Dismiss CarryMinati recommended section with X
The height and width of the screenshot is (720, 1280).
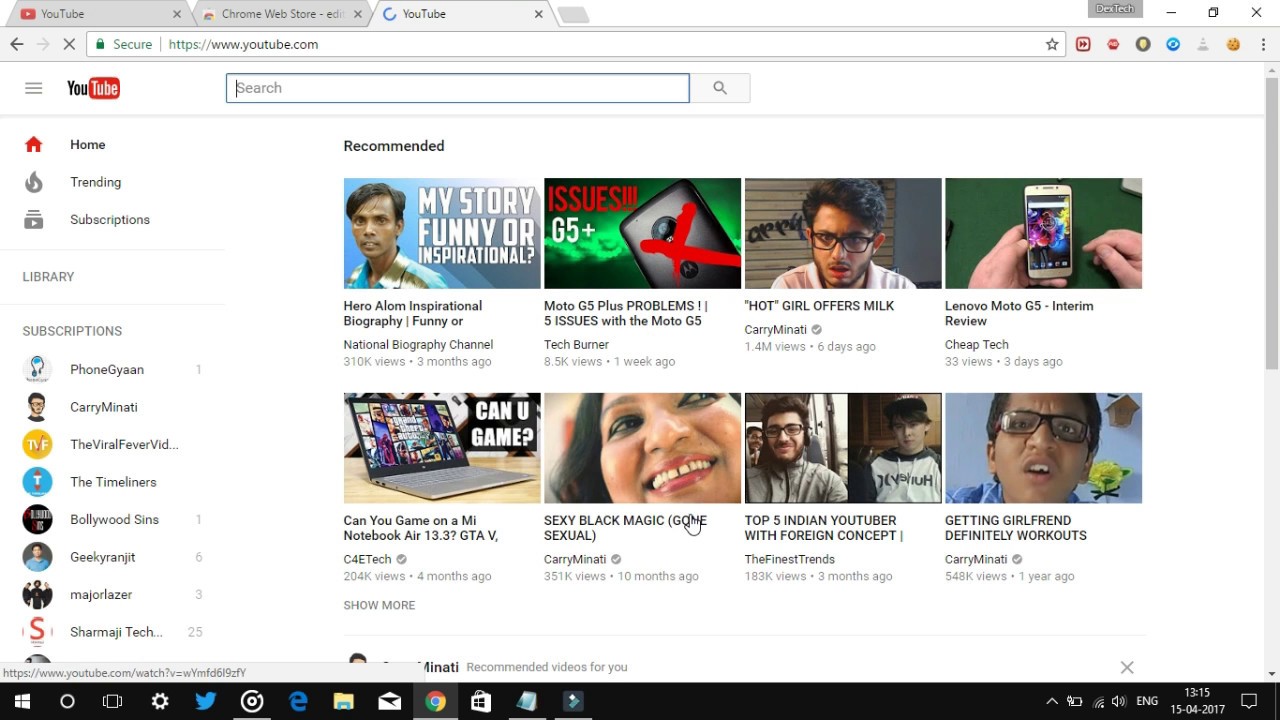click(x=1127, y=667)
